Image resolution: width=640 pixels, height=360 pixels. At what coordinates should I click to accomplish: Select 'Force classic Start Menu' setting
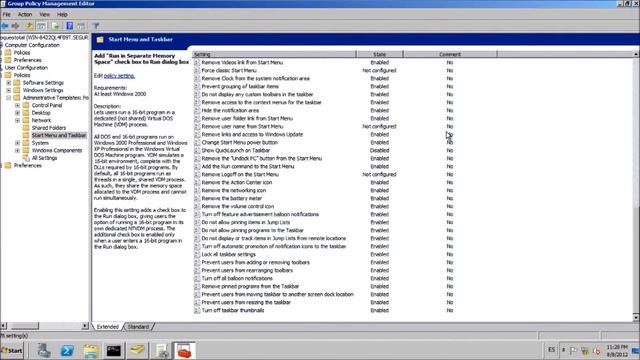coord(229,71)
